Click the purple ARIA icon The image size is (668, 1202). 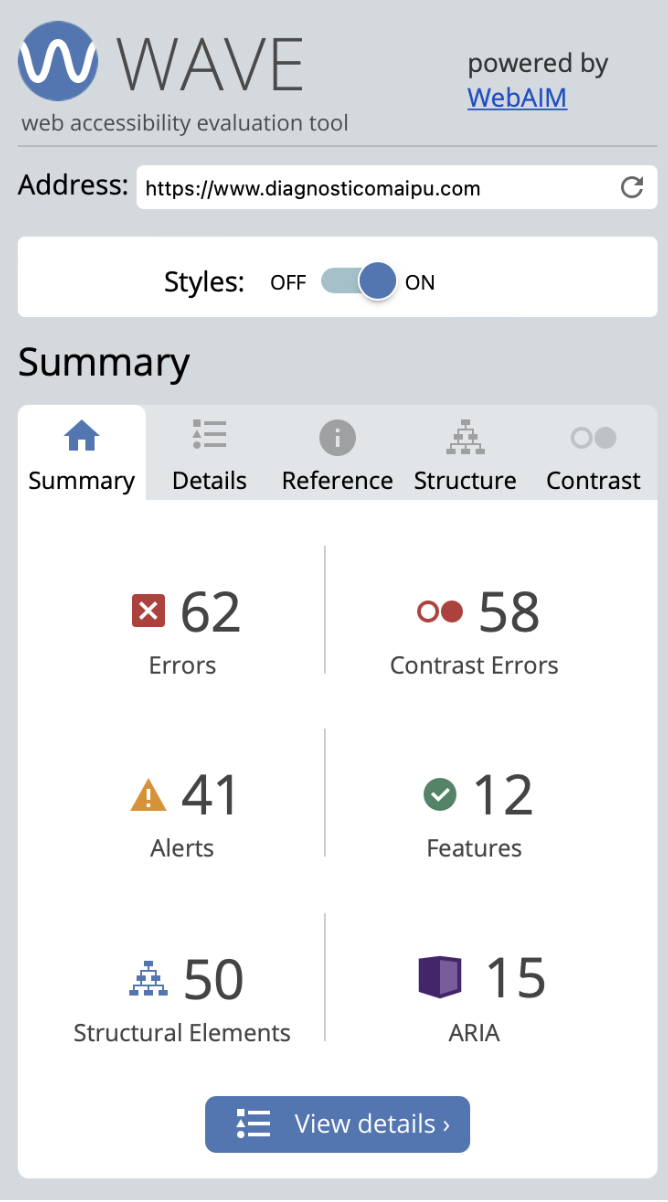(440, 977)
